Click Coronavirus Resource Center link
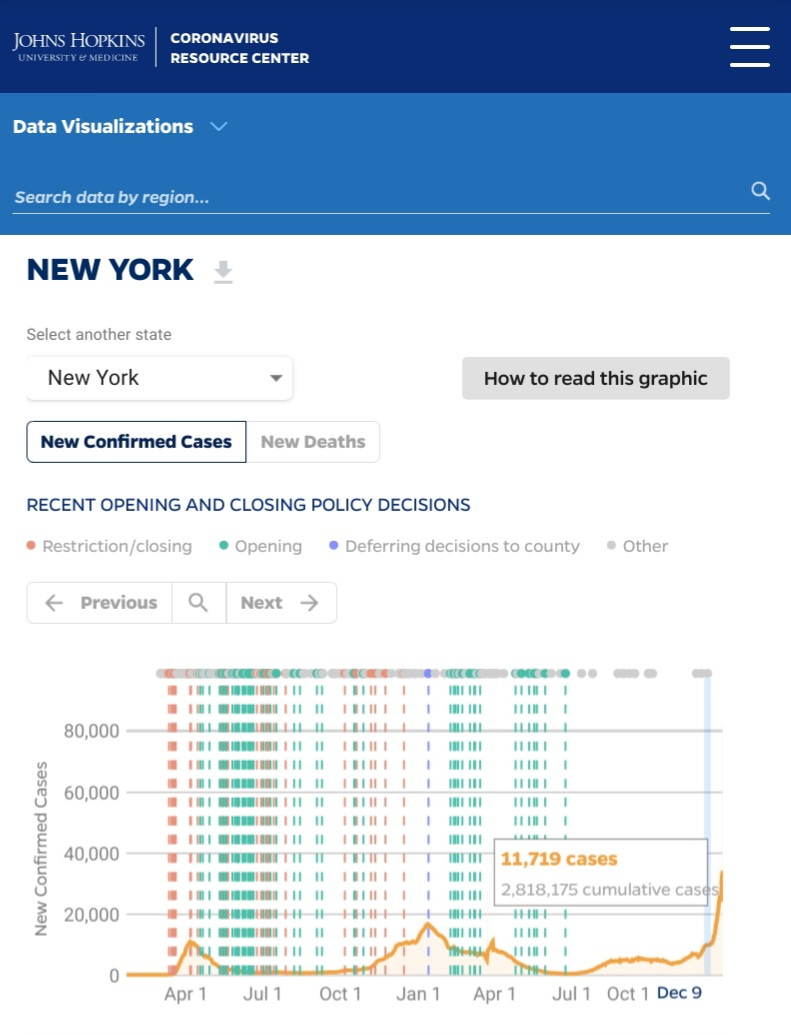This screenshot has width=791, height=1035. [x=239, y=48]
